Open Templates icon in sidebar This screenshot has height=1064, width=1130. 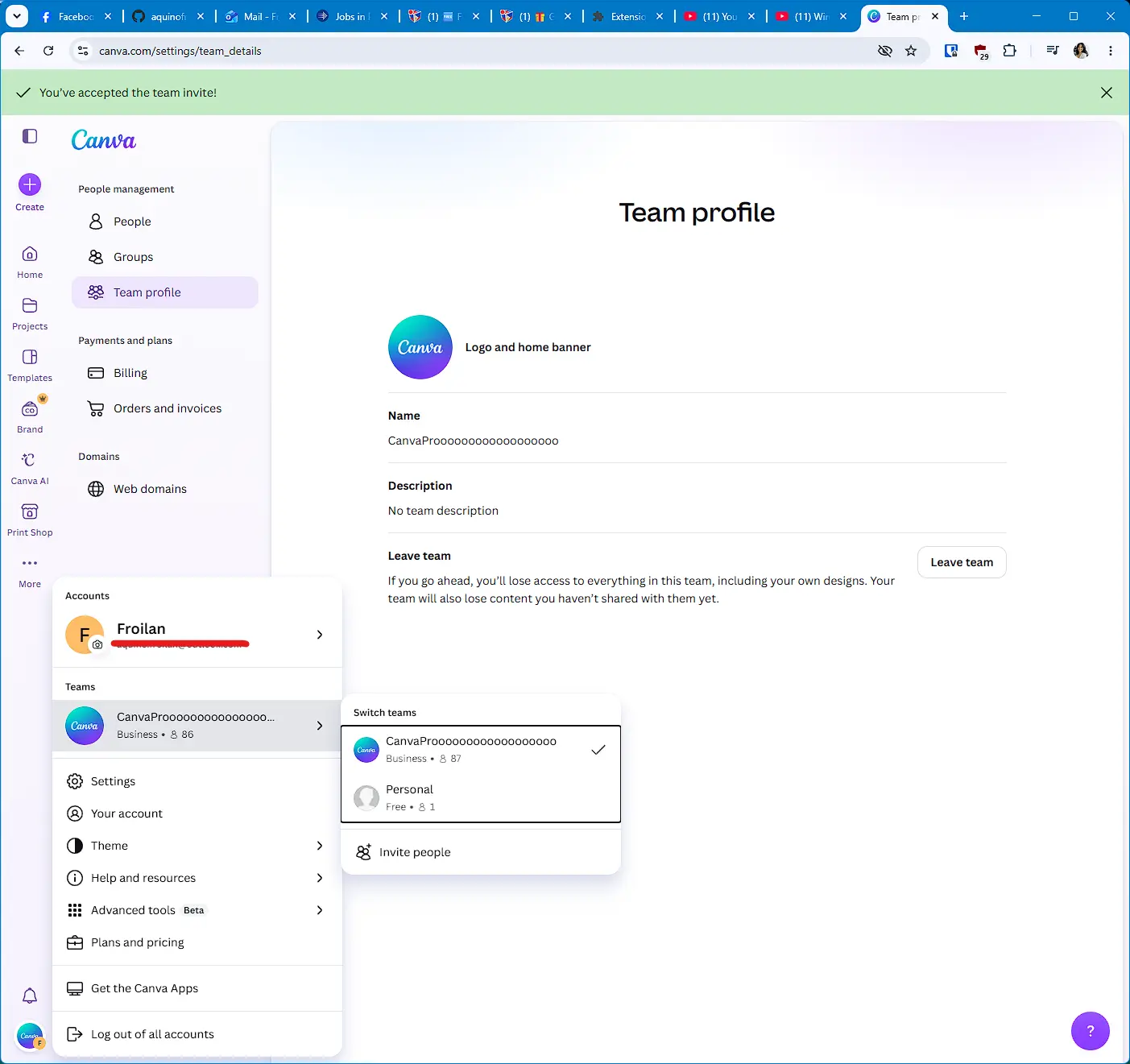coord(30,358)
